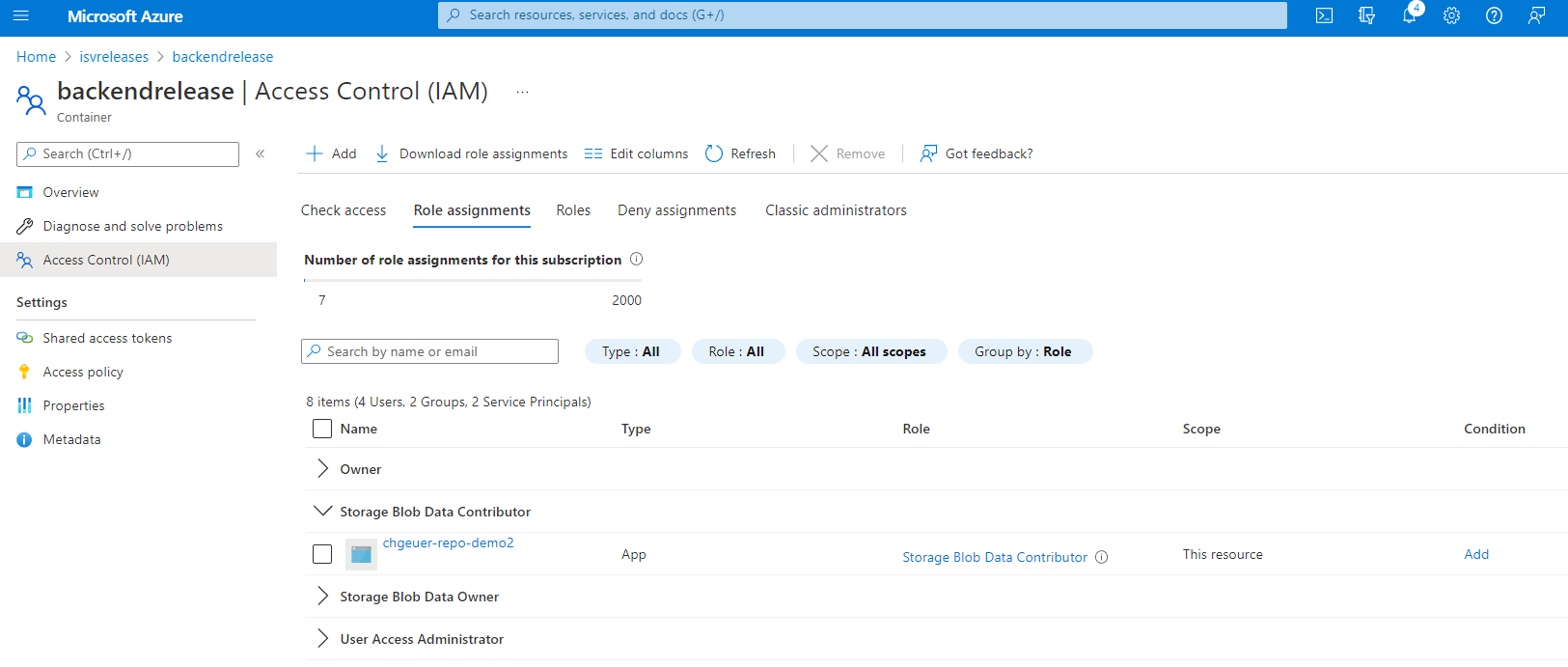Open the Type : All filter
Screen dimensions: 1568x667
(x=632, y=351)
